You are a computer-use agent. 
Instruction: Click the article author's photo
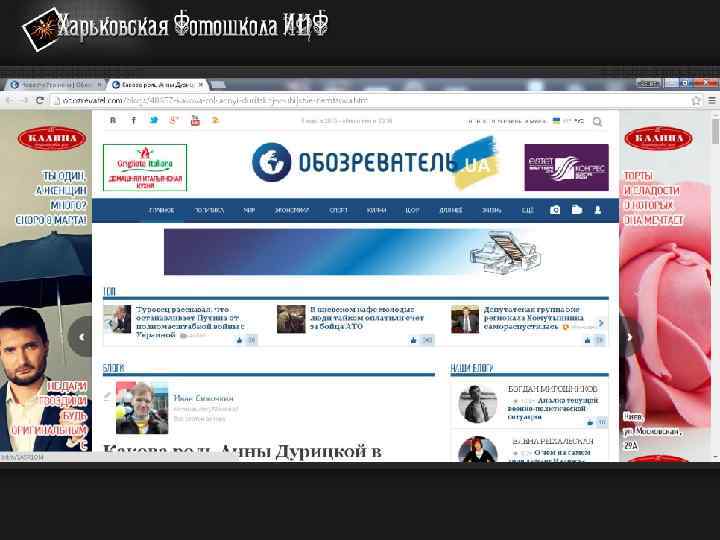click(142, 408)
